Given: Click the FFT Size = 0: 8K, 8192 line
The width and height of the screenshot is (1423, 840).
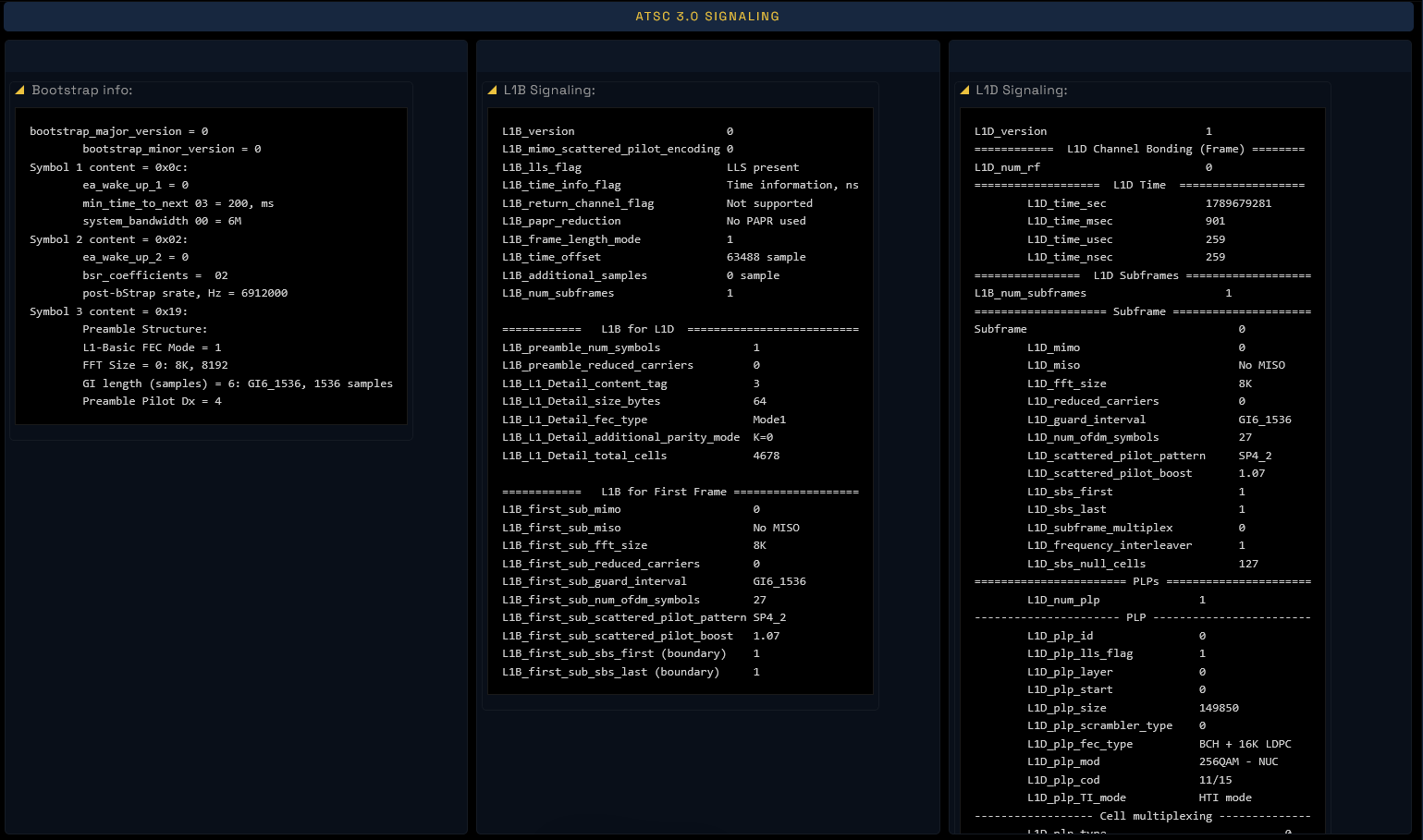Looking at the screenshot, I should tap(155, 365).
